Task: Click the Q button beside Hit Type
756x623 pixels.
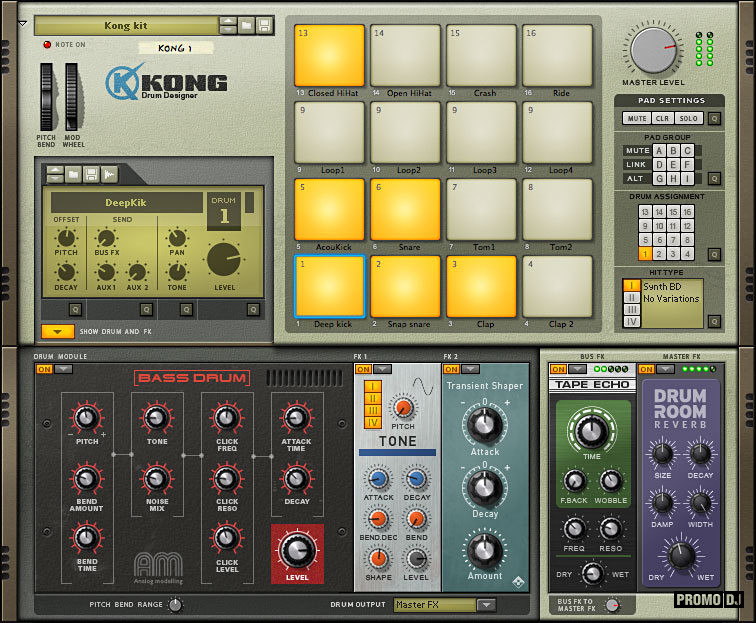Action: [x=715, y=321]
